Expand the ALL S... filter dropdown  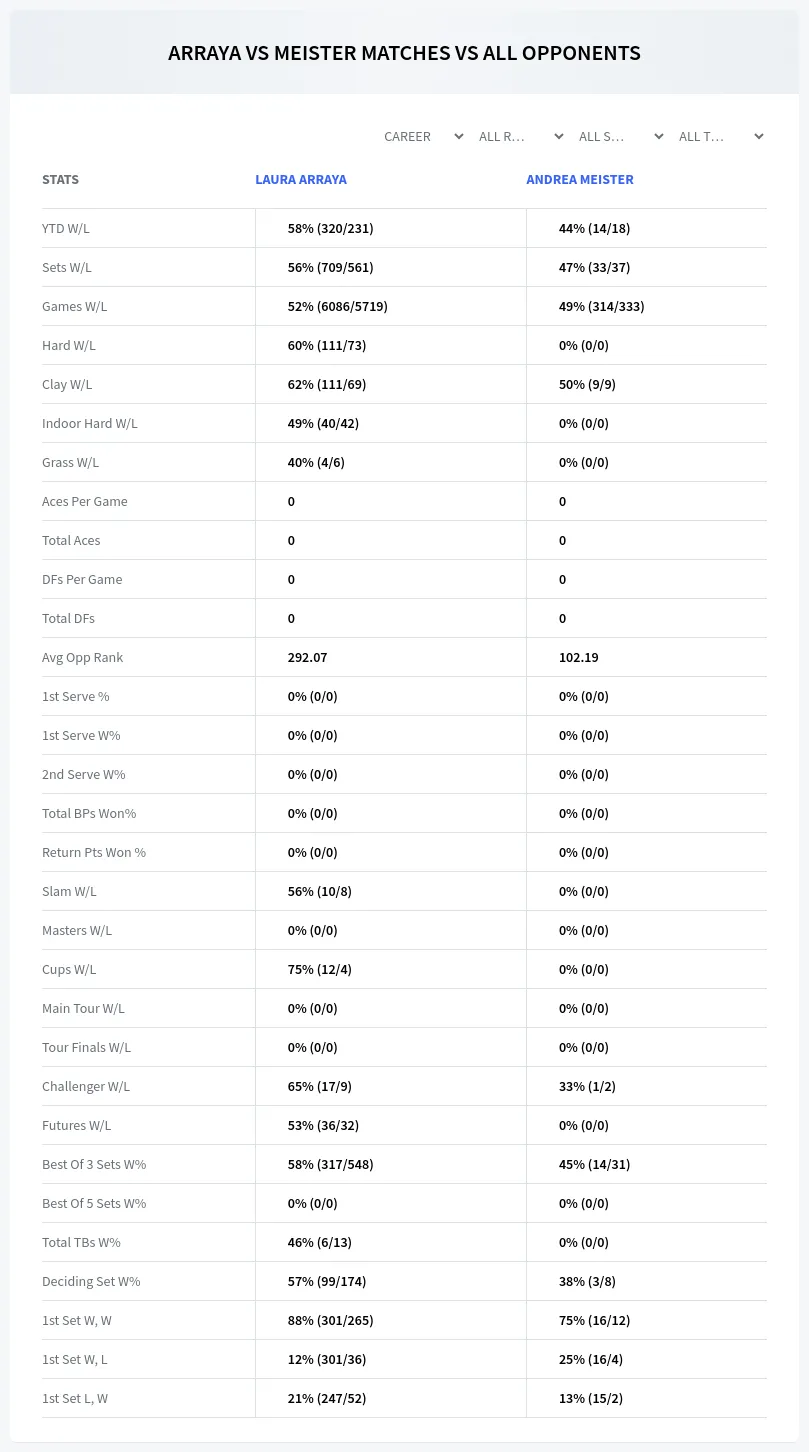click(621, 136)
